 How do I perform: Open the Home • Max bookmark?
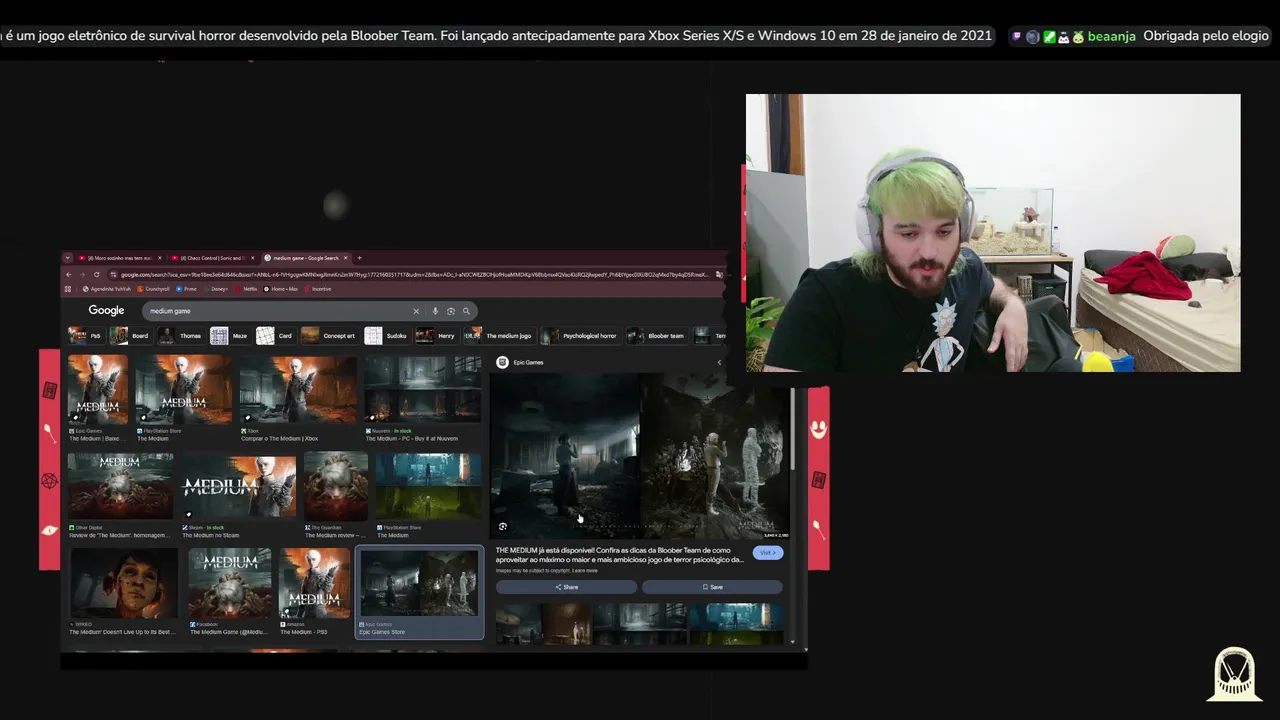click(281, 289)
